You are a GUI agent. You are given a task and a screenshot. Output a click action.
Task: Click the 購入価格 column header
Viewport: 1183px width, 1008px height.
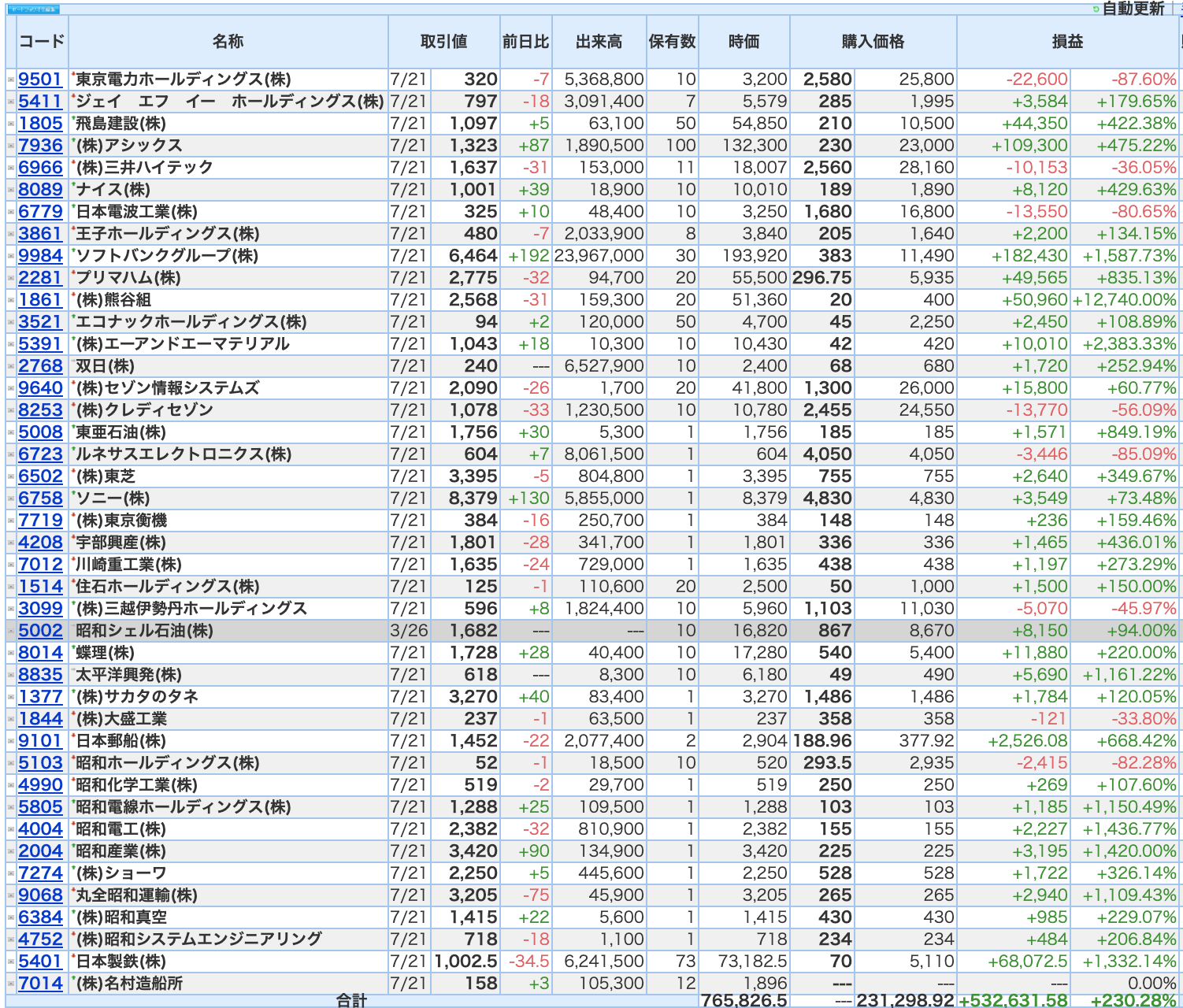click(873, 42)
